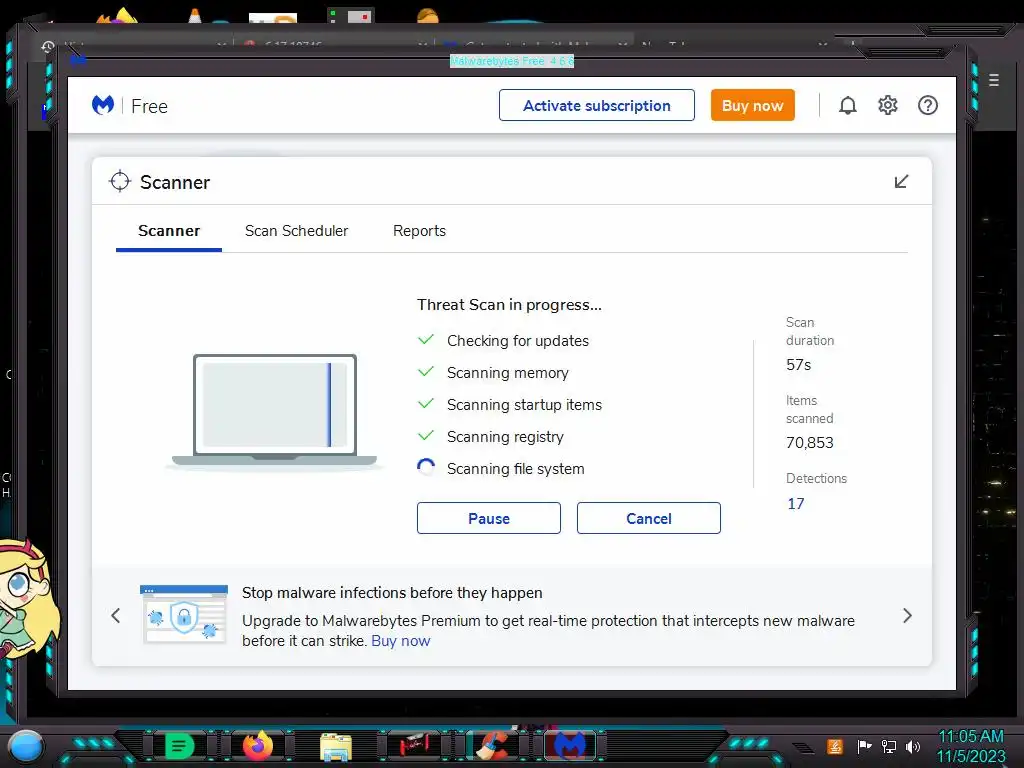Open the network tray icon
Viewport: 1024px width, 768px height.
click(889, 746)
